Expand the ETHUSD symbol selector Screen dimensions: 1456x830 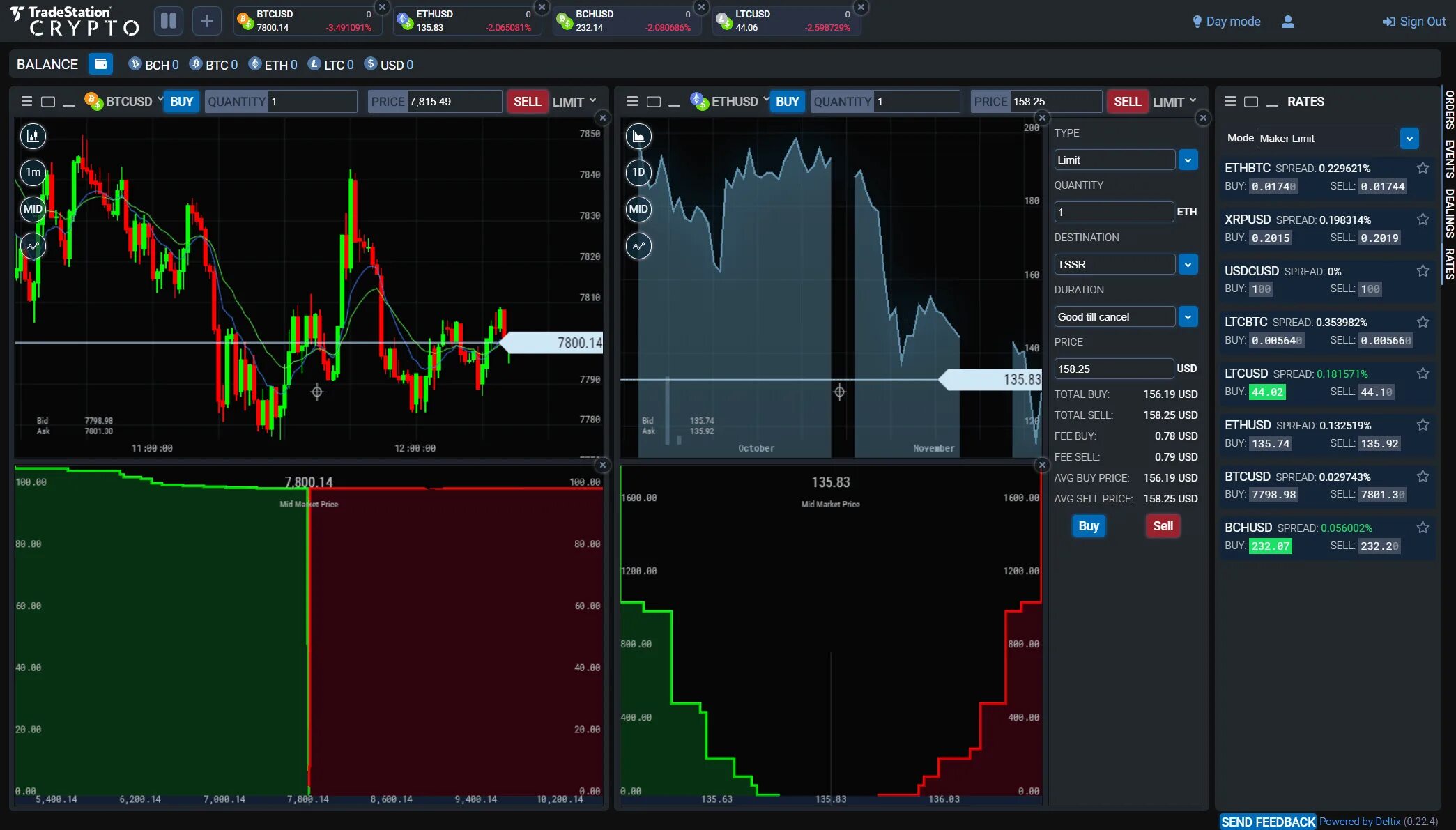765,100
